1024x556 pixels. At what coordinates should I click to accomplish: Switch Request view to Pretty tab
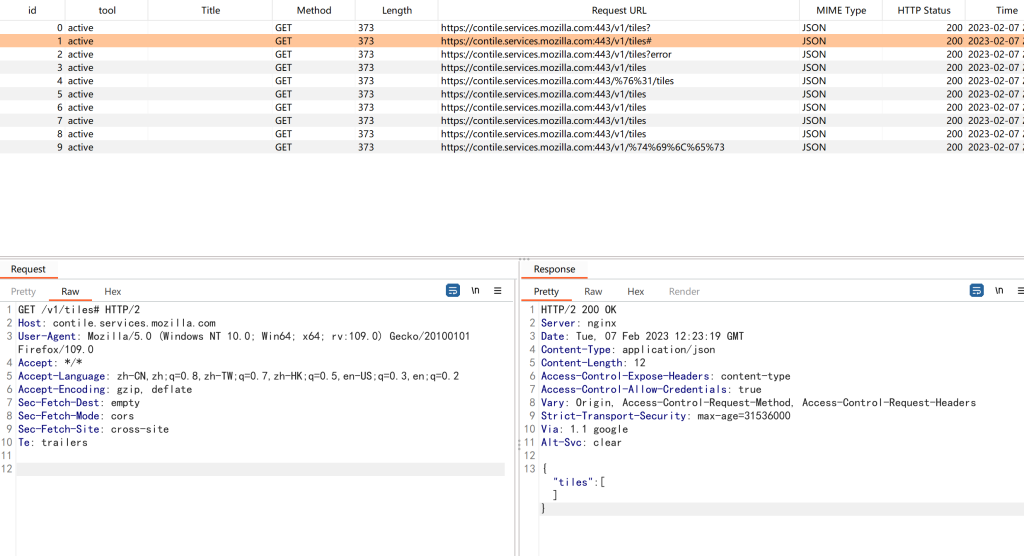pyautogui.click(x=23, y=292)
